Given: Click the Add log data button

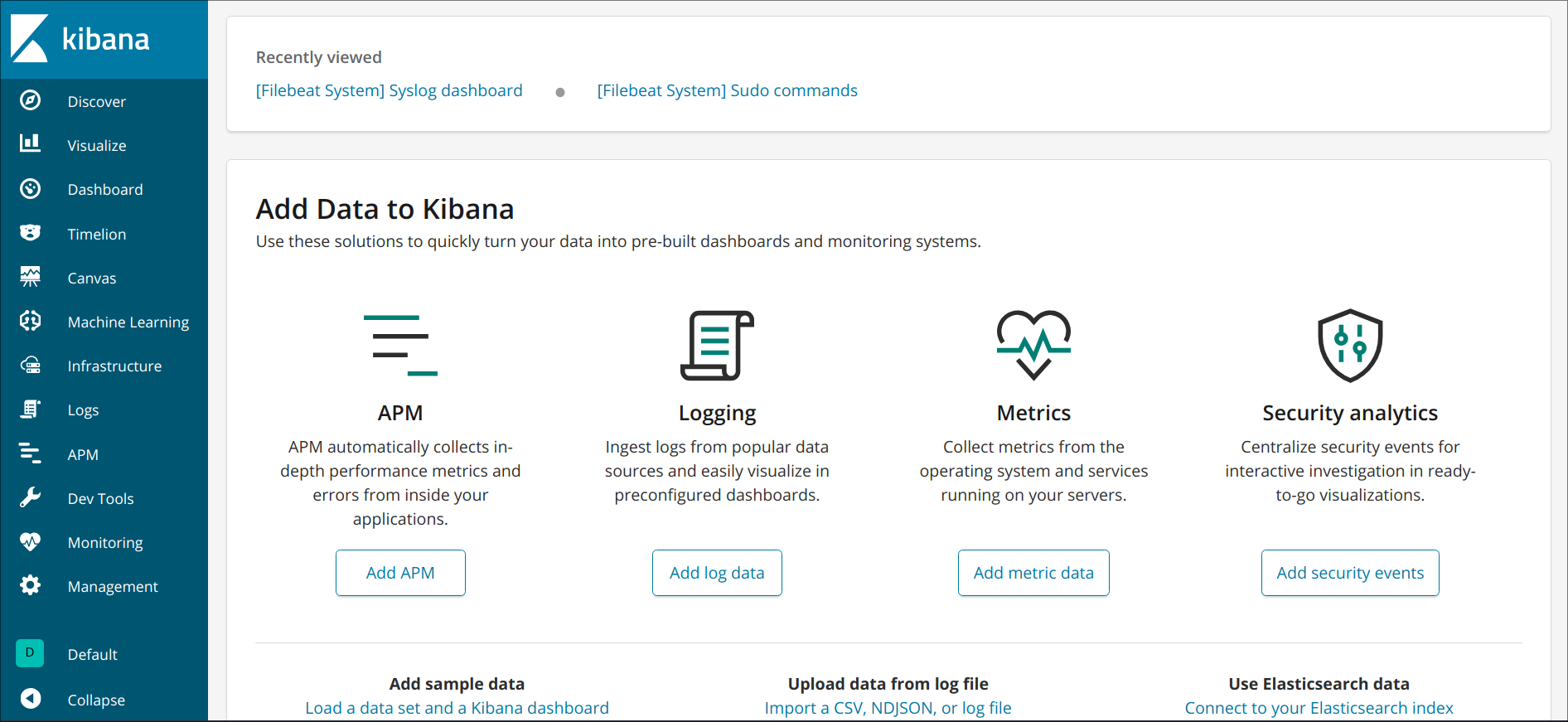Looking at the screenshot, I should (x=717, y=573).
